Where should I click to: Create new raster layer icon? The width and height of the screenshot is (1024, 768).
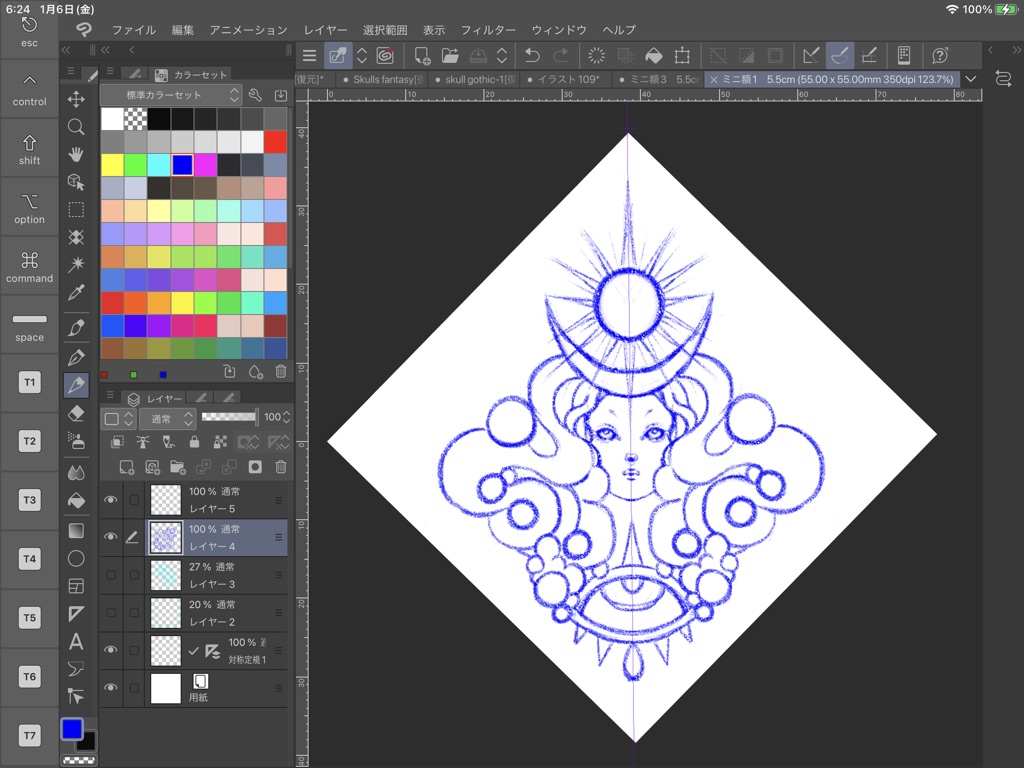tap(127, 467)
